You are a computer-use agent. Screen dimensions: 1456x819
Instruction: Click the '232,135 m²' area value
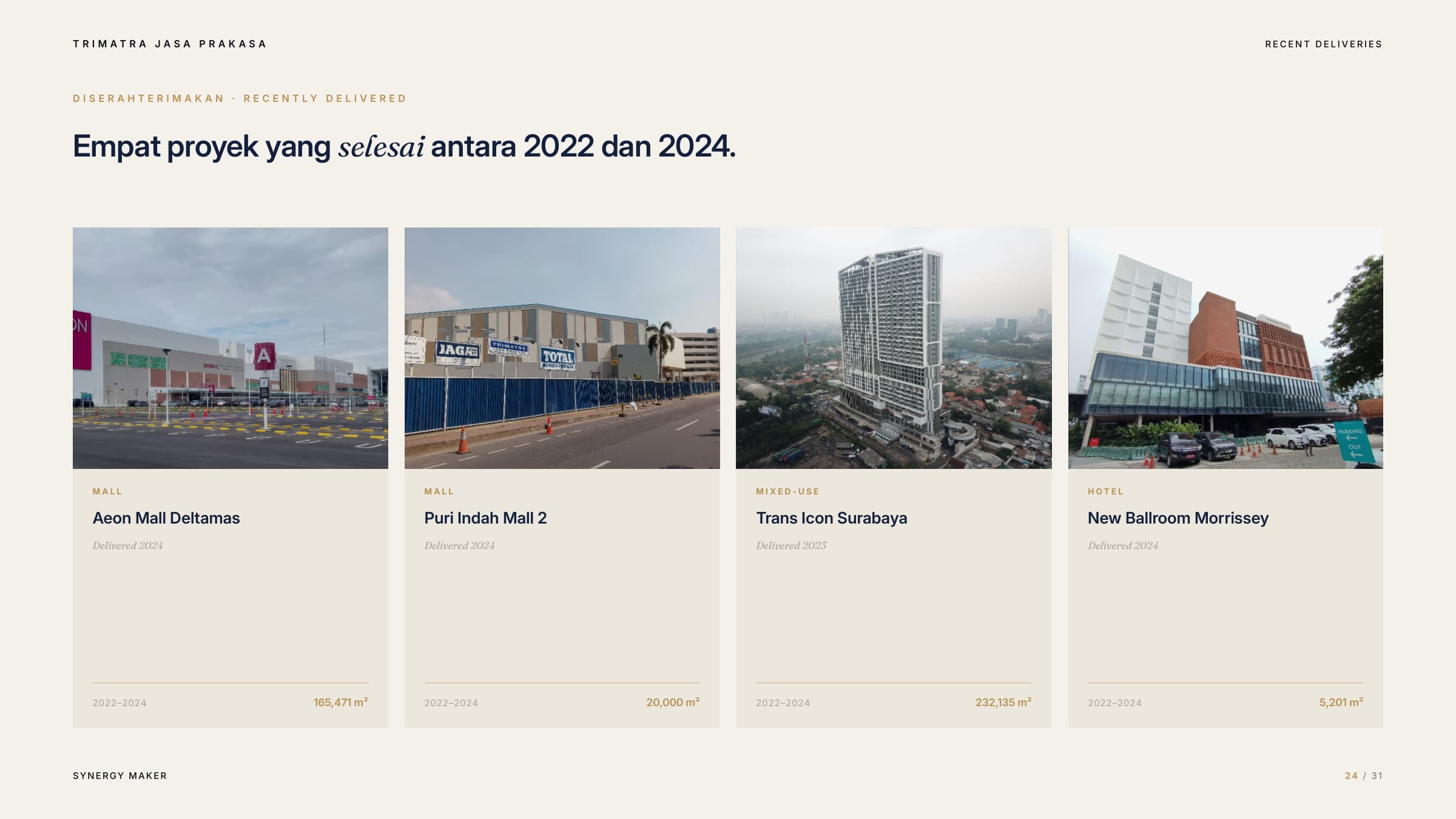(1003, 703)
